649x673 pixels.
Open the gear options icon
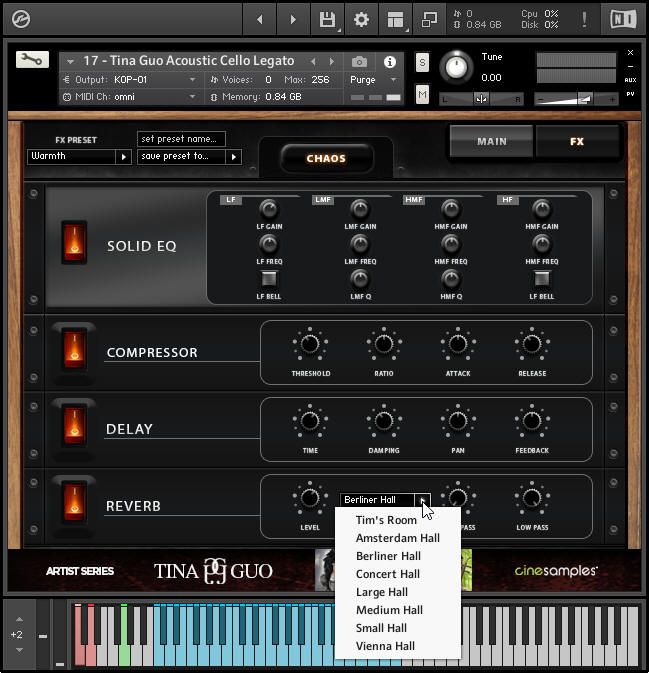tap(361, 19)
